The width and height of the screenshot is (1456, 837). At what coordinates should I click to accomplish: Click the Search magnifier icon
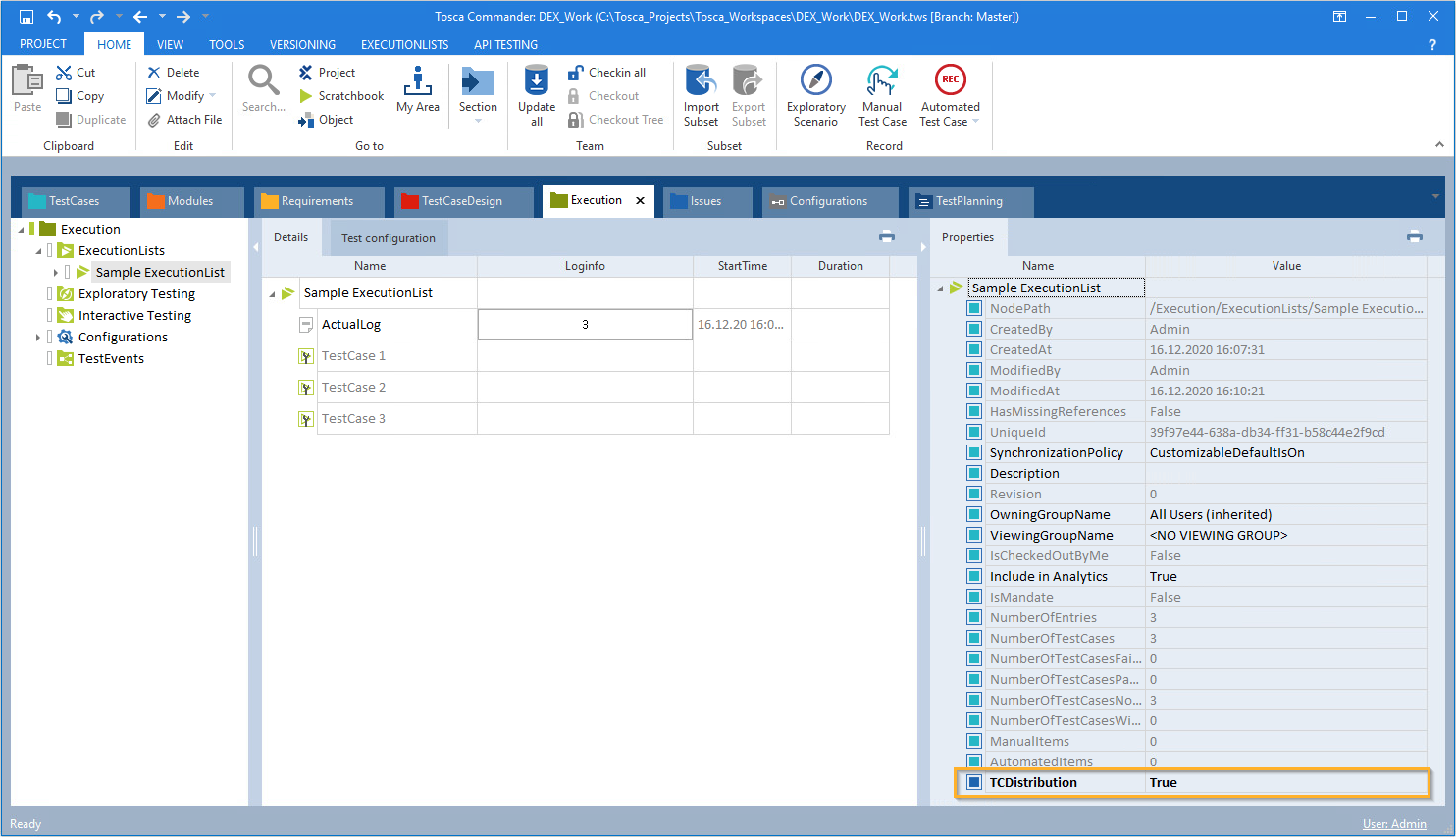coord(263,80)
